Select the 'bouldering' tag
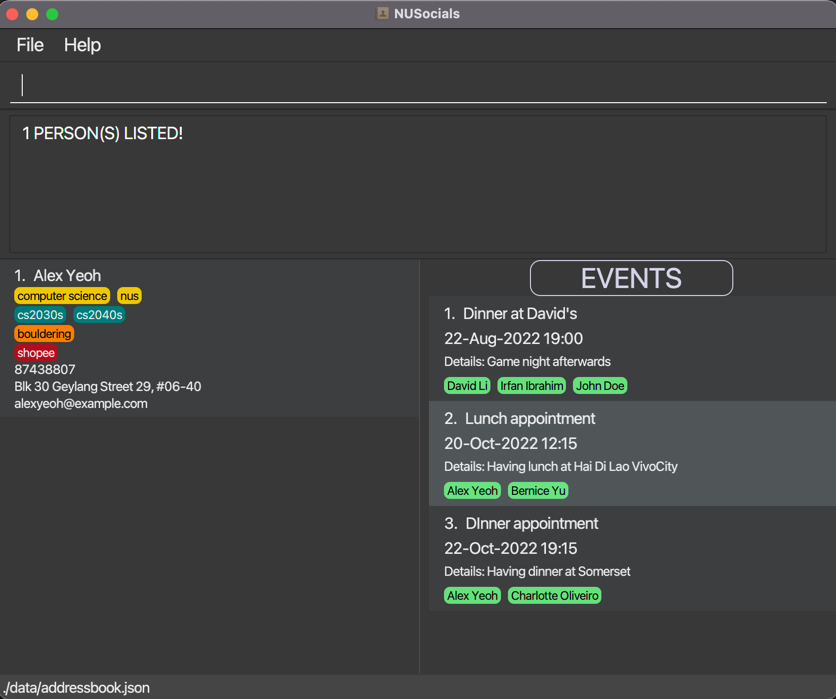 [x=44, y=334]
